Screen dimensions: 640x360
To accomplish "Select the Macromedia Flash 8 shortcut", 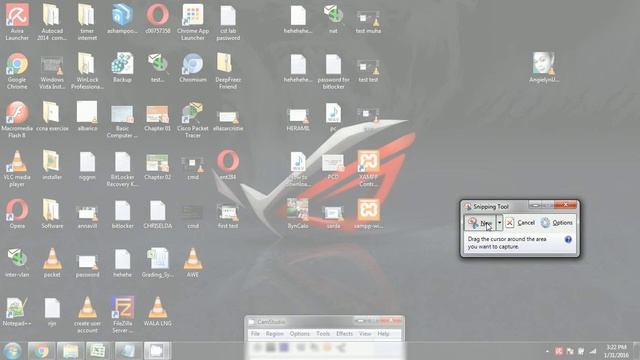I will 17,120.
